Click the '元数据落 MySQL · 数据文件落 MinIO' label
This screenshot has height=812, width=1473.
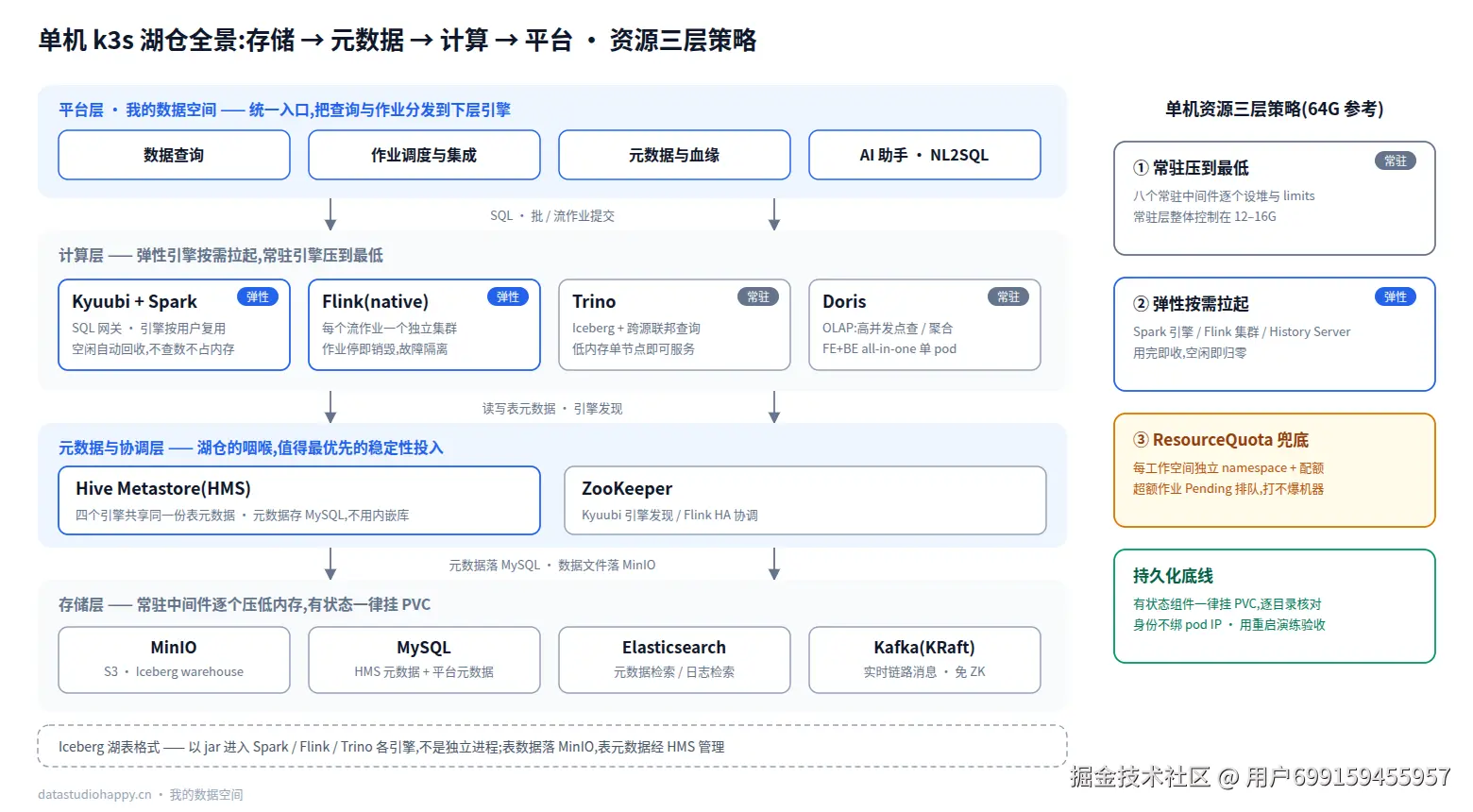click(x=552, y=566)
